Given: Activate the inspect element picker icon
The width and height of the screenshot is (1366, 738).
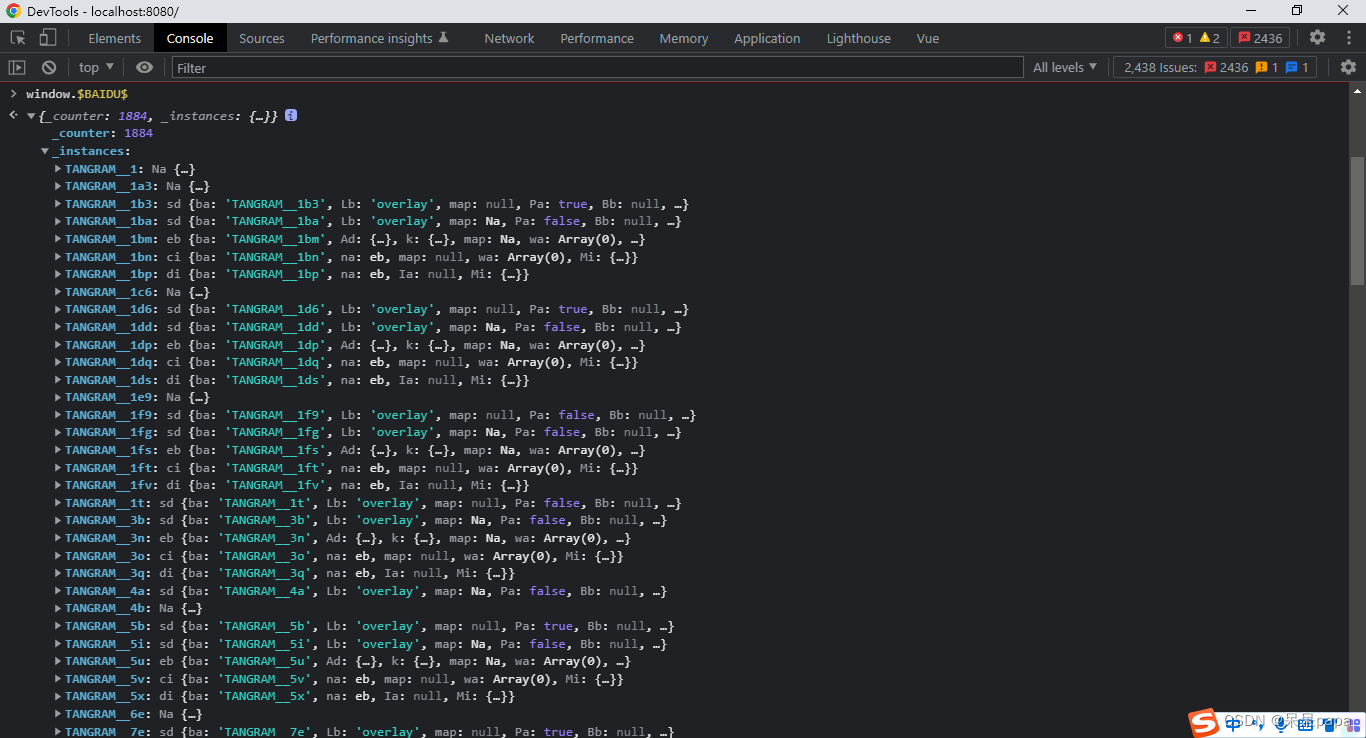Looking at the screenshot, I should pyautogui.click(x=18, y=38).
